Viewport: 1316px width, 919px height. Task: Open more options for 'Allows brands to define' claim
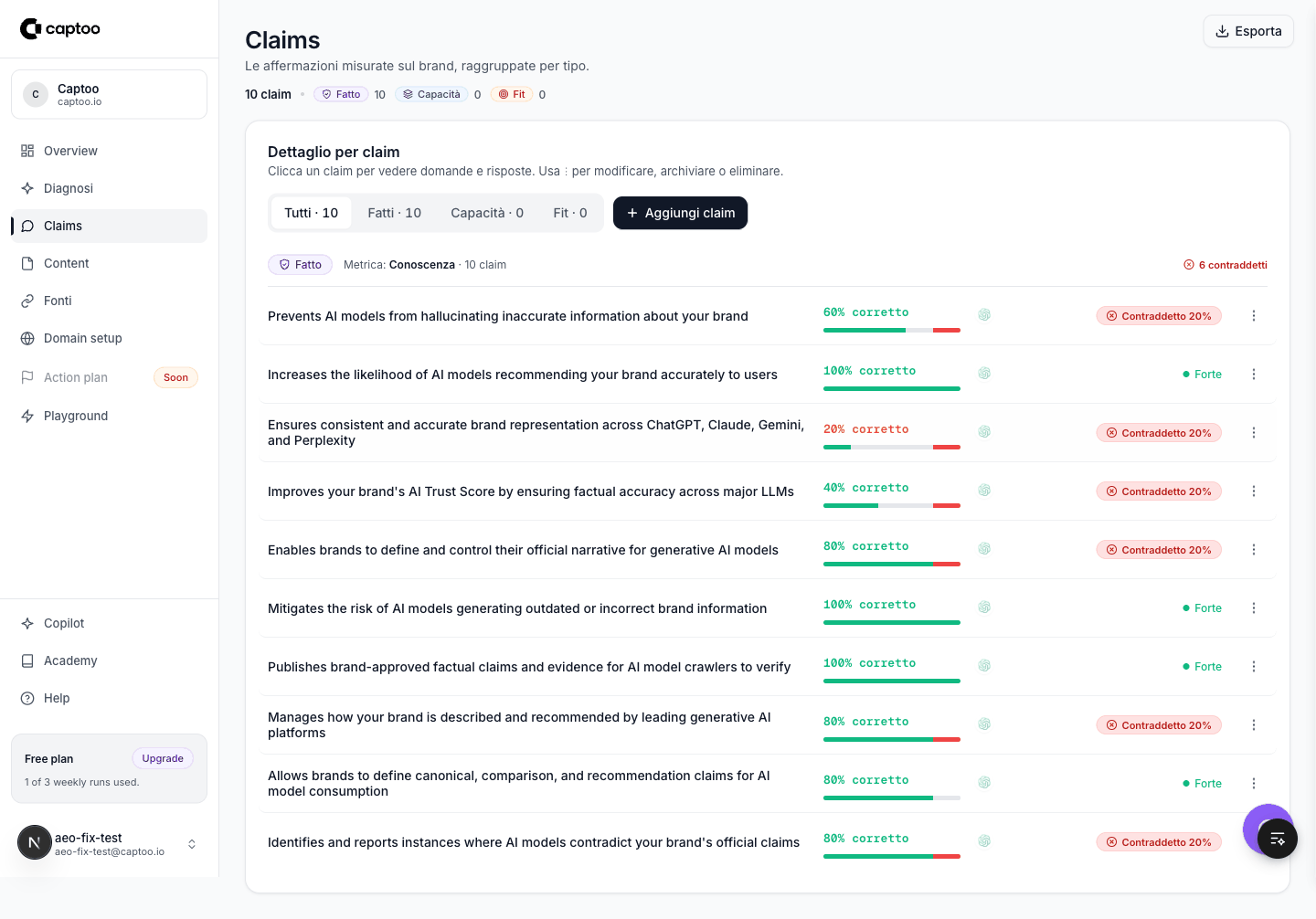pyautogui.click(x=1254, y=784)
